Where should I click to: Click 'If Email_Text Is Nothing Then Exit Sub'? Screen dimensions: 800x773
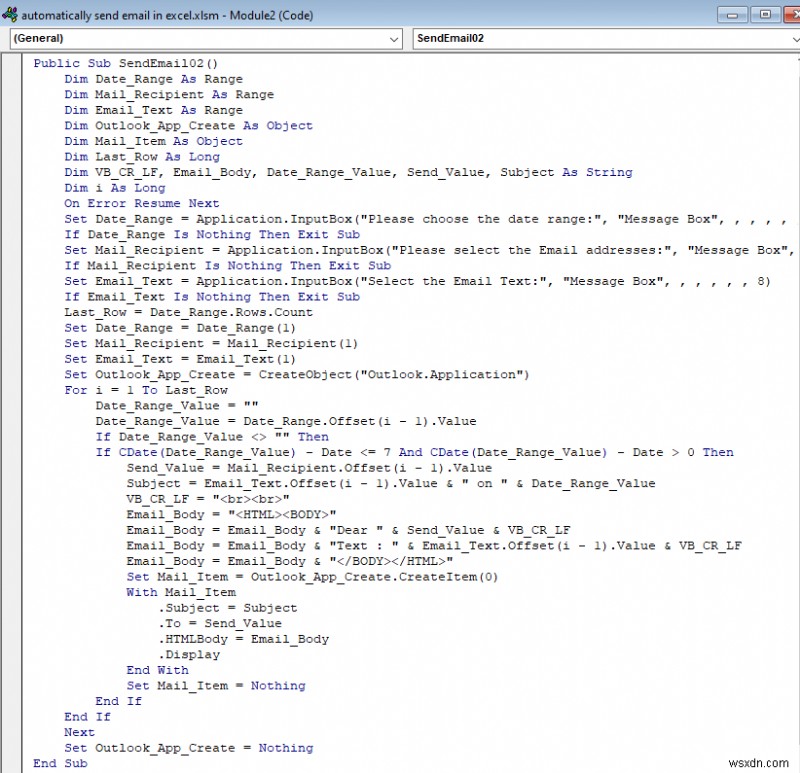pyautogui.click(x=212, y=296)
